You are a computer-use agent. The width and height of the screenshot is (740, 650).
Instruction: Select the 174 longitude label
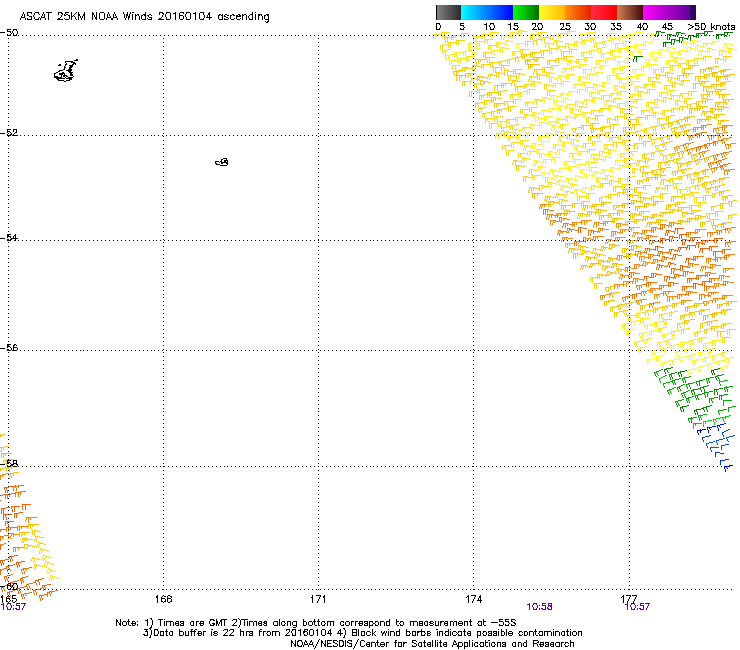(x=473, y=599)
